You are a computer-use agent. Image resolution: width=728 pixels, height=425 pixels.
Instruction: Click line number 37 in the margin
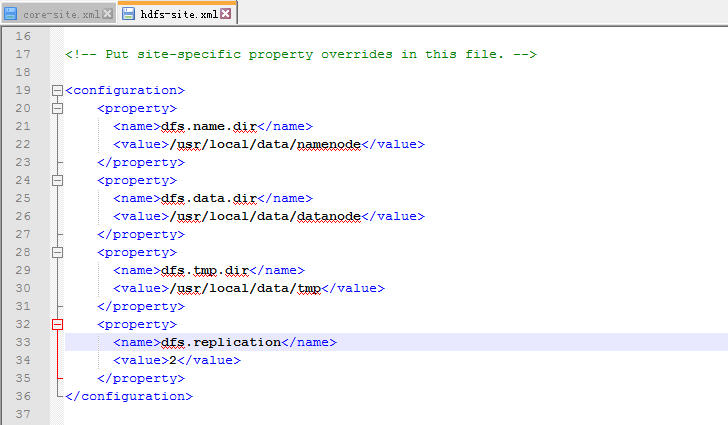click(23, 414)
